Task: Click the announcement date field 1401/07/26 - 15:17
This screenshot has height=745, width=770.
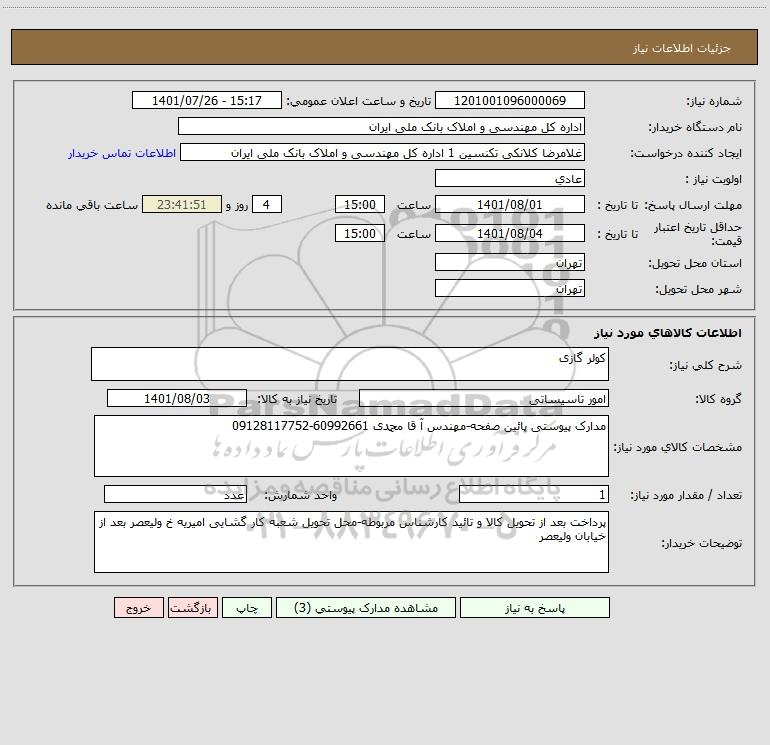Action: click(207, 100)
